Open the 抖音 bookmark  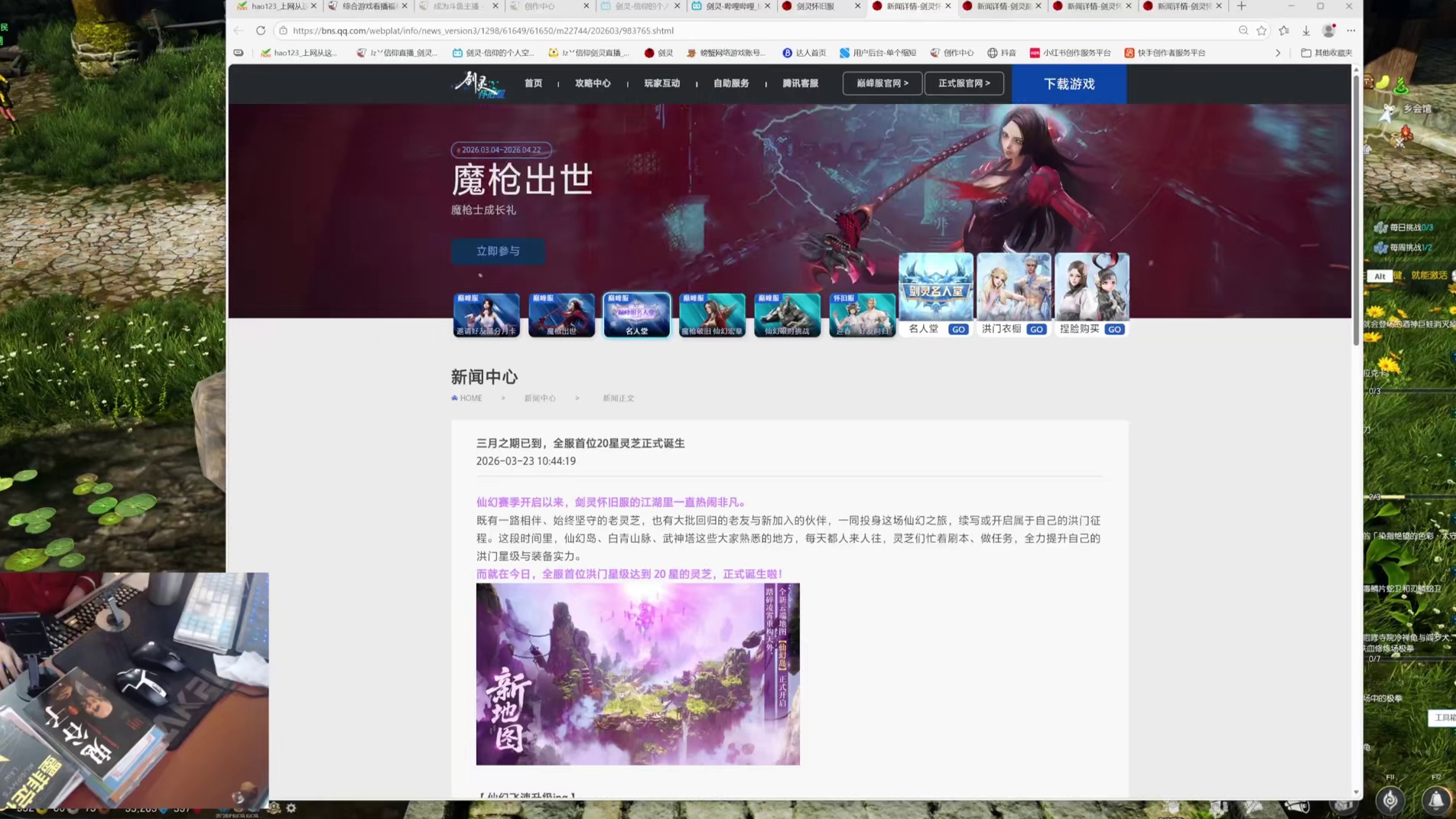[1002, 53]
